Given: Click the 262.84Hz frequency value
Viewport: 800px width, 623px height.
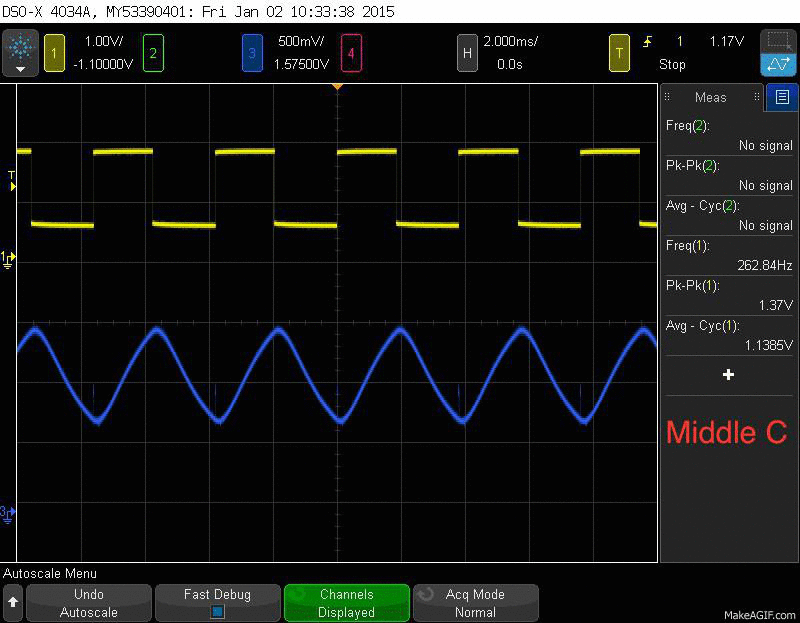Looking at the screenshot, I should pos(764,265).
